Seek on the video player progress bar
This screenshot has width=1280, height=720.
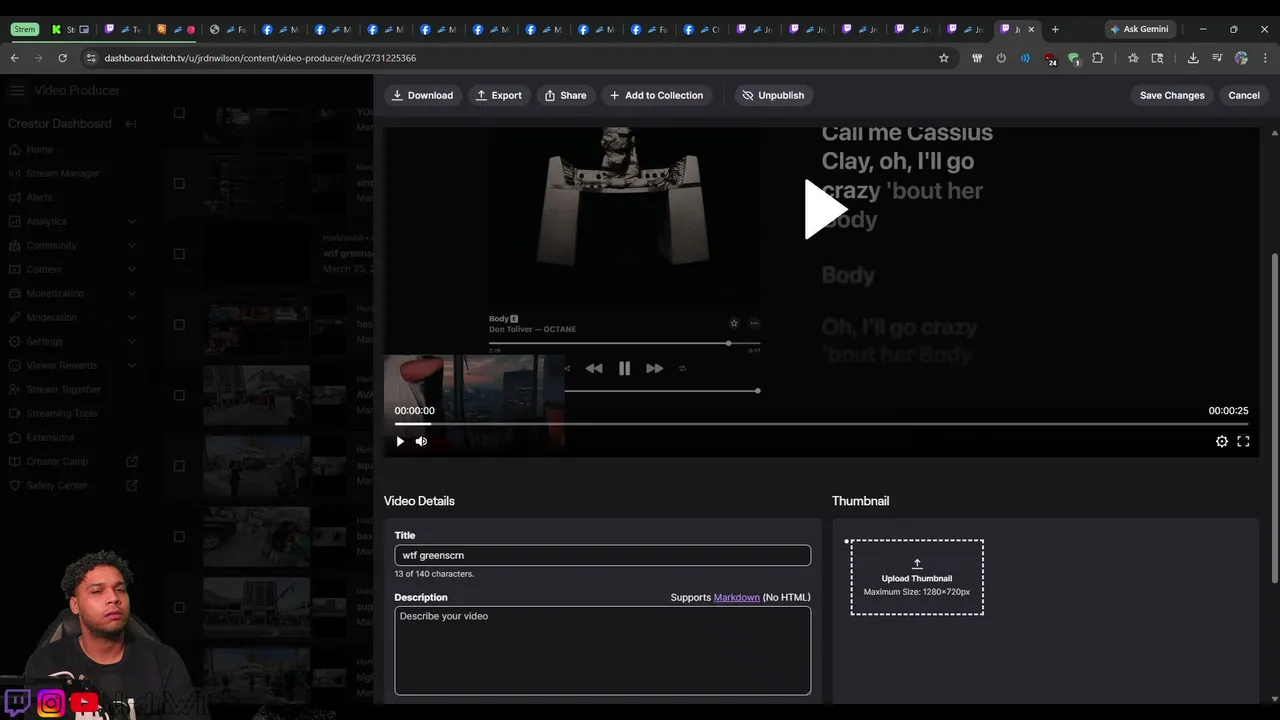point(821,424)
